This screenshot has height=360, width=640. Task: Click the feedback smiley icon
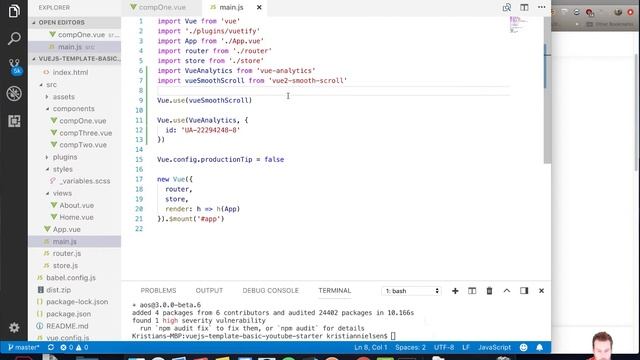coord(523,347)
